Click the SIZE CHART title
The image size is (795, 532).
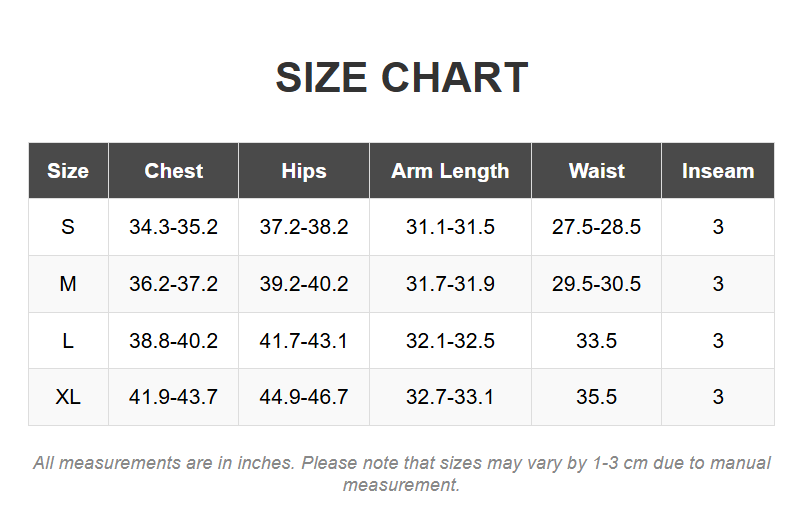tap(401, 78)
